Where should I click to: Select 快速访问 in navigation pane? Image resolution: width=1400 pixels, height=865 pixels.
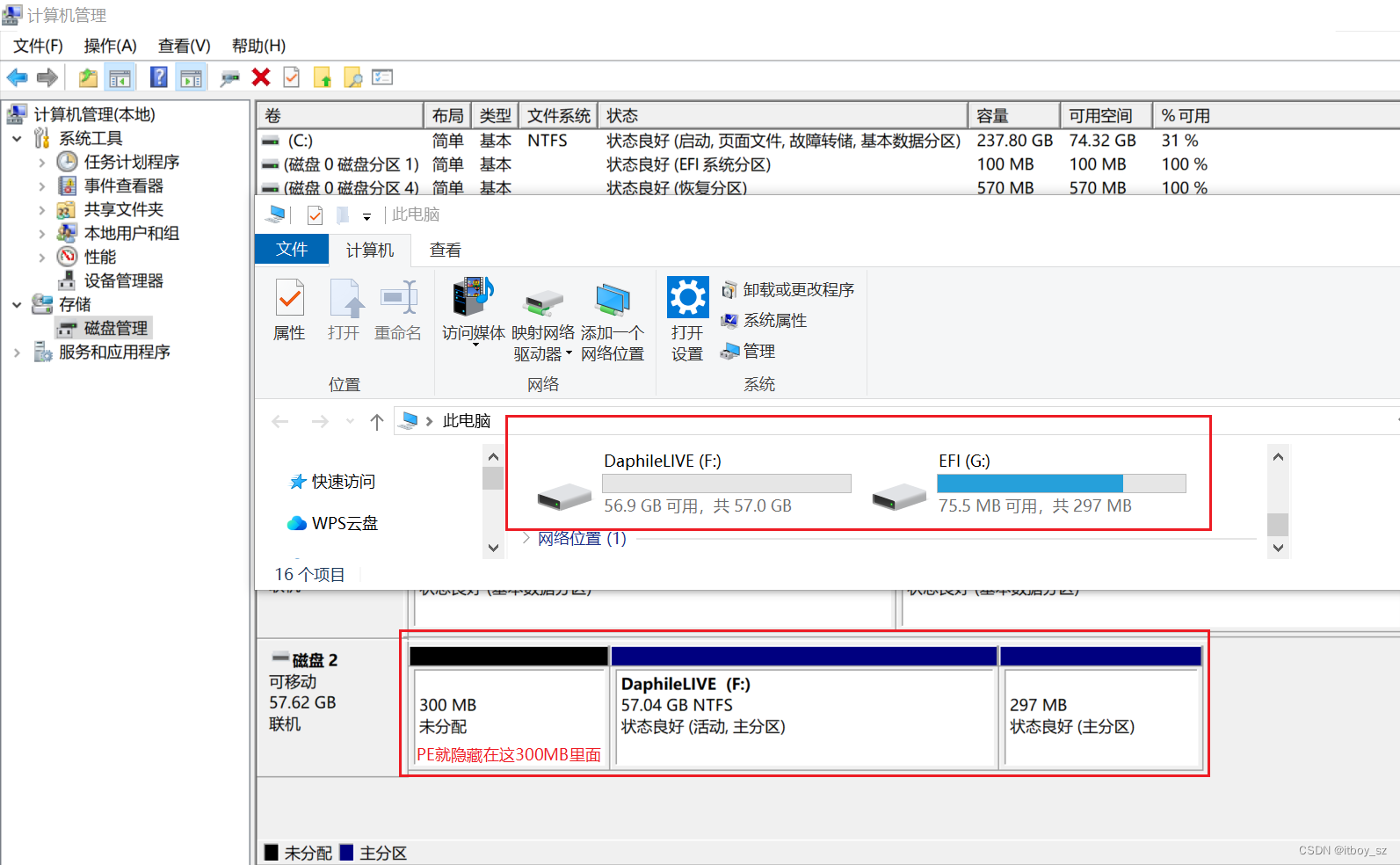point(333,482)
